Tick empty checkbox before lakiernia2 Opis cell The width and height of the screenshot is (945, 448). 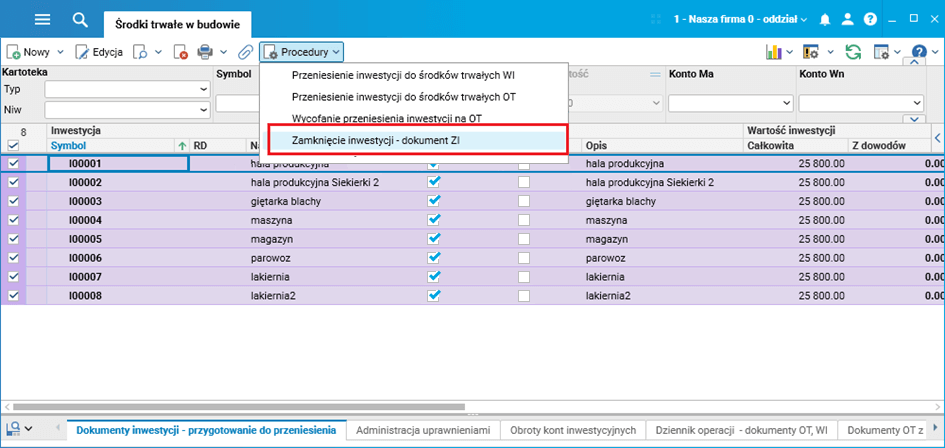coord(524,295)
